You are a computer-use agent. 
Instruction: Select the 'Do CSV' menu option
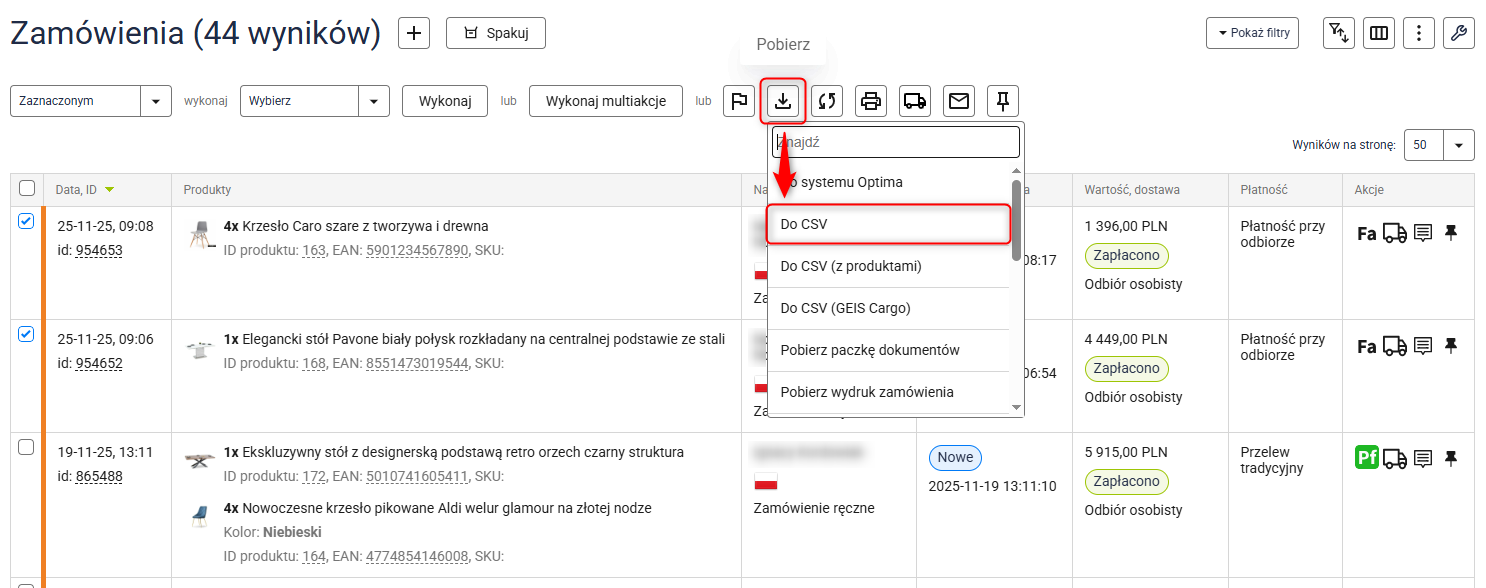click(887, 225)
